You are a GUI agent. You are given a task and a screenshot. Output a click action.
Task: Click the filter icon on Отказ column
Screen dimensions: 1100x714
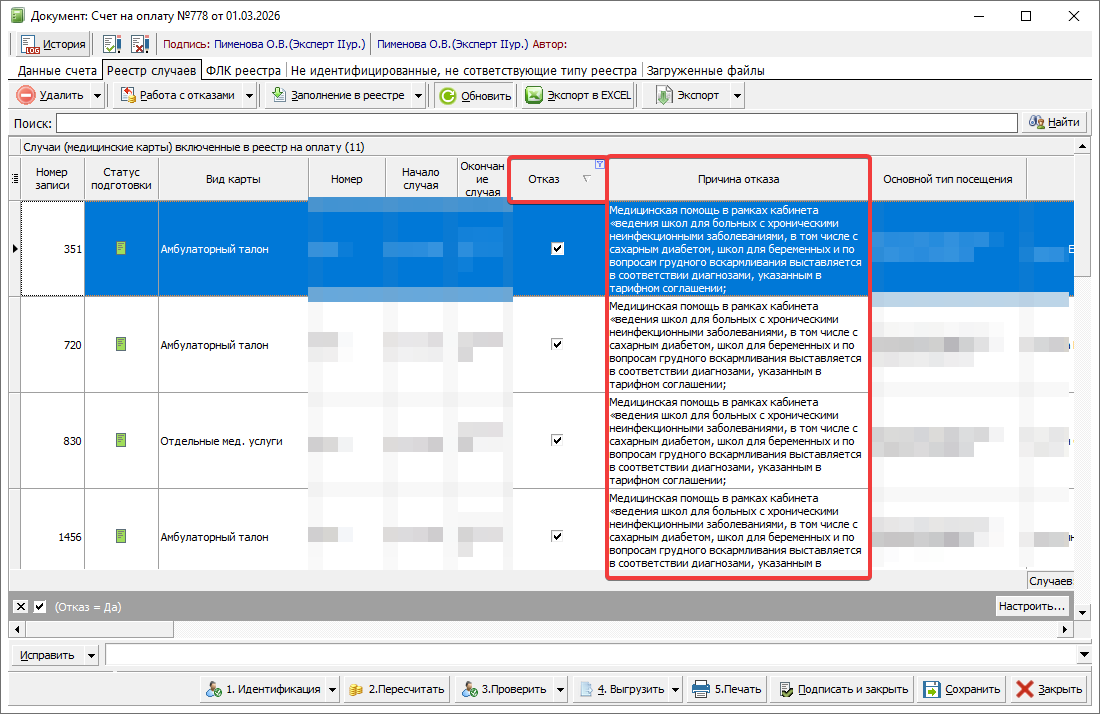pyautogui.click(x=599, y=164)
